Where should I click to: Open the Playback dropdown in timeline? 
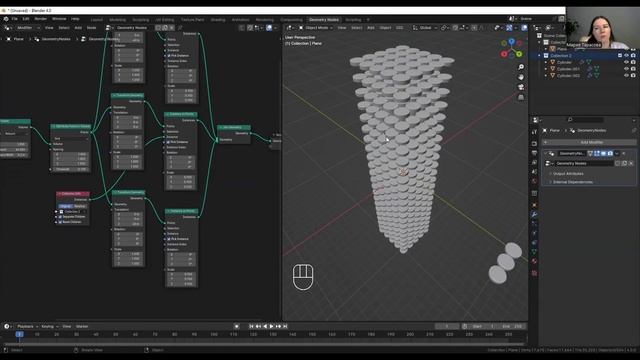point(27,326)
